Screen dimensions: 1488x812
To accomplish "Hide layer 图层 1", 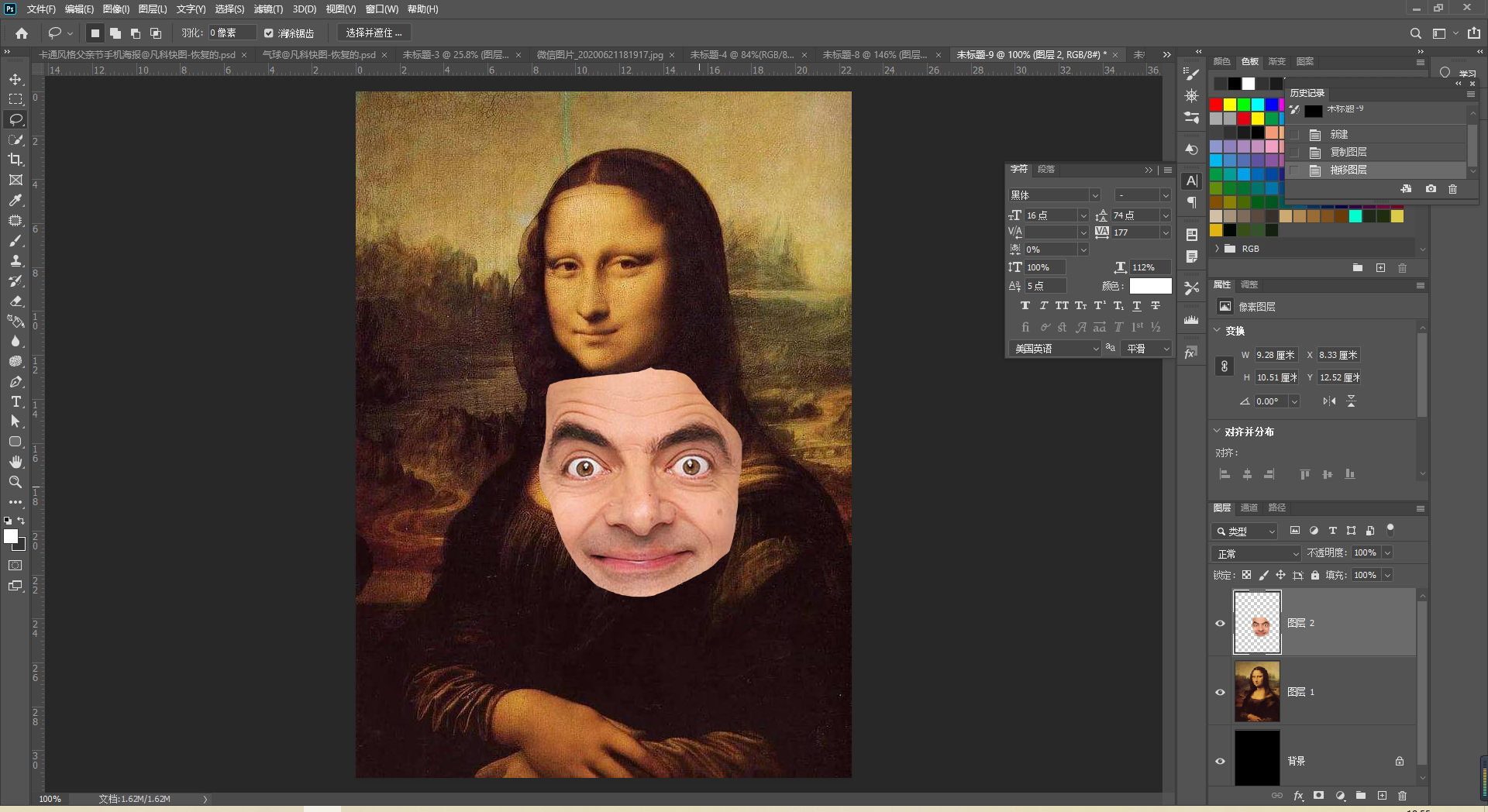I will (1220, 692).
